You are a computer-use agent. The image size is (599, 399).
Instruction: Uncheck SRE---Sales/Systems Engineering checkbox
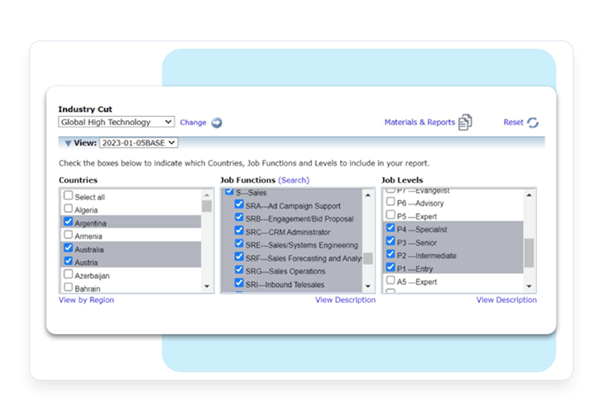[x=239, y=243]
